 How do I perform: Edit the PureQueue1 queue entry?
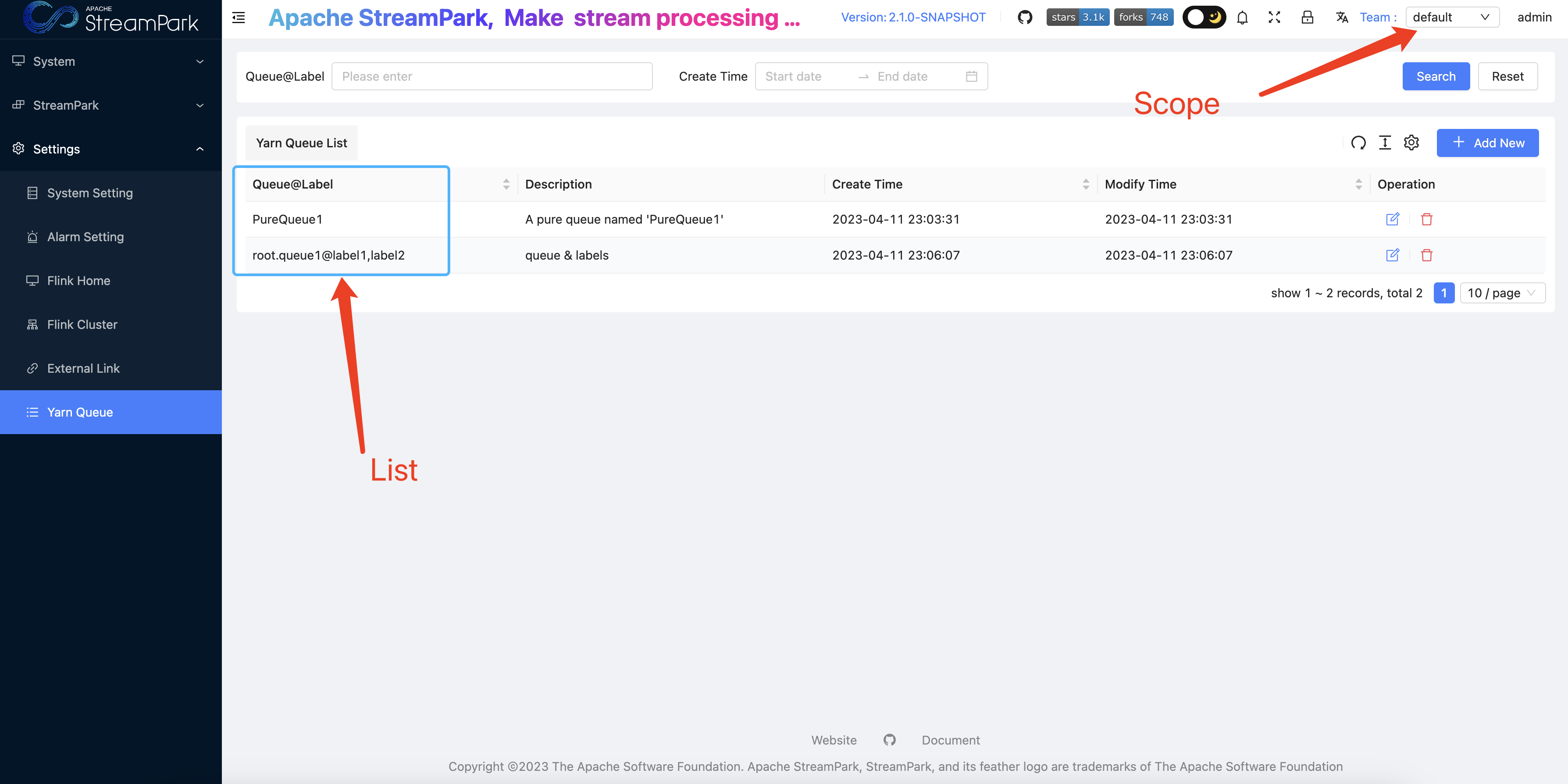1392,219
